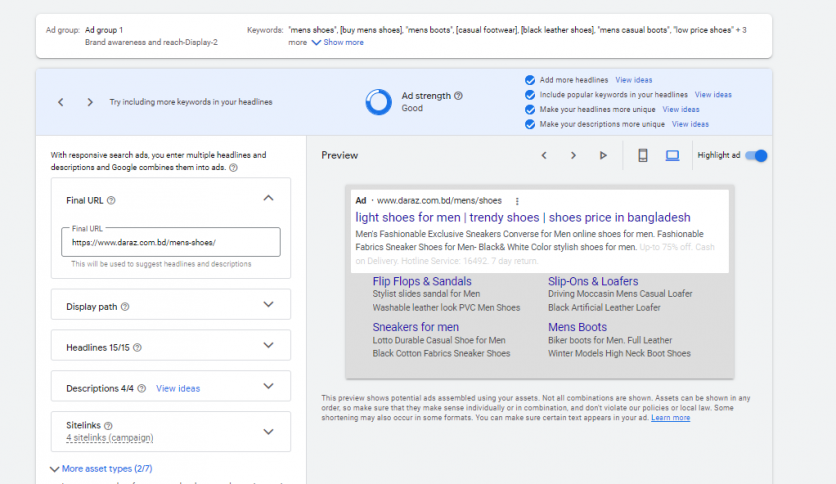836x484 pixels.
Task: Click checkmark beside Add more headlines
Action: (530, 80)
